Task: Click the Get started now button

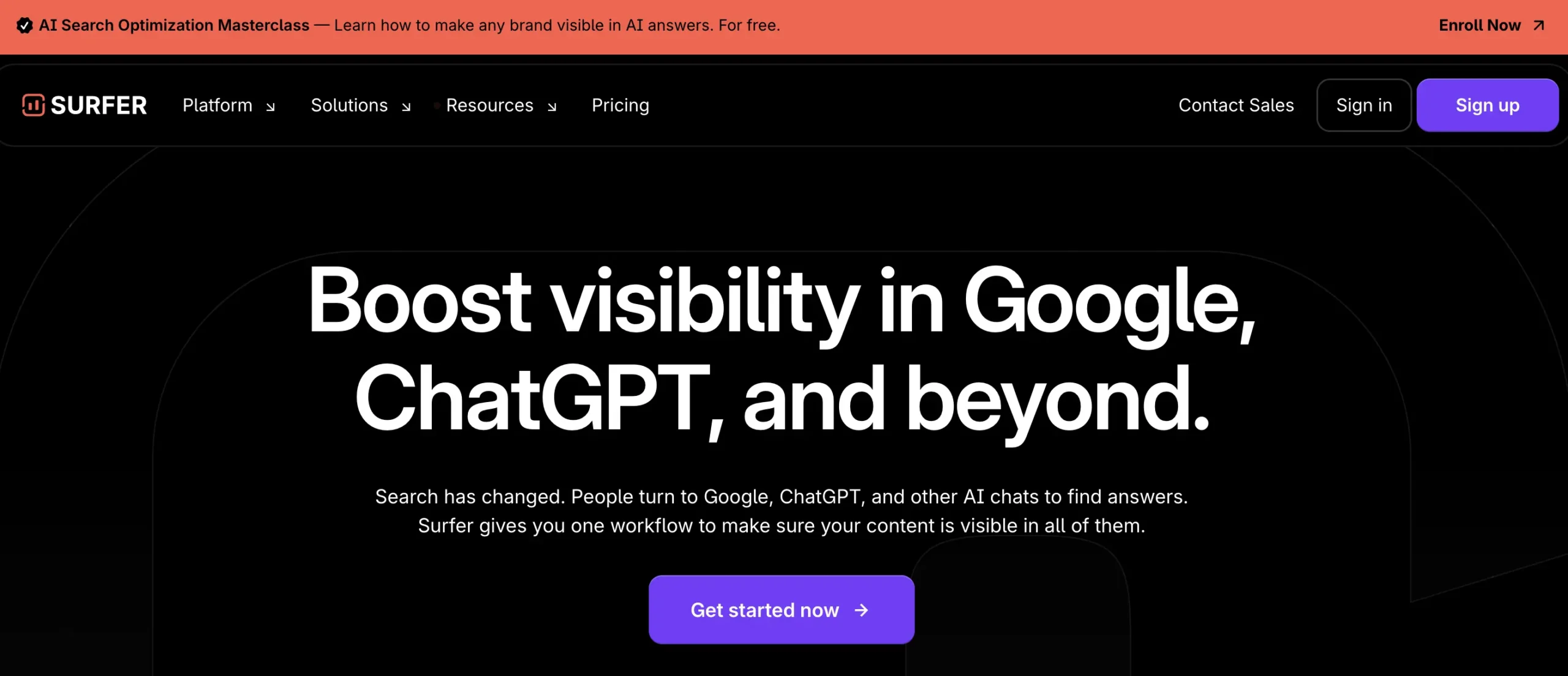Action: pos(782,610)
